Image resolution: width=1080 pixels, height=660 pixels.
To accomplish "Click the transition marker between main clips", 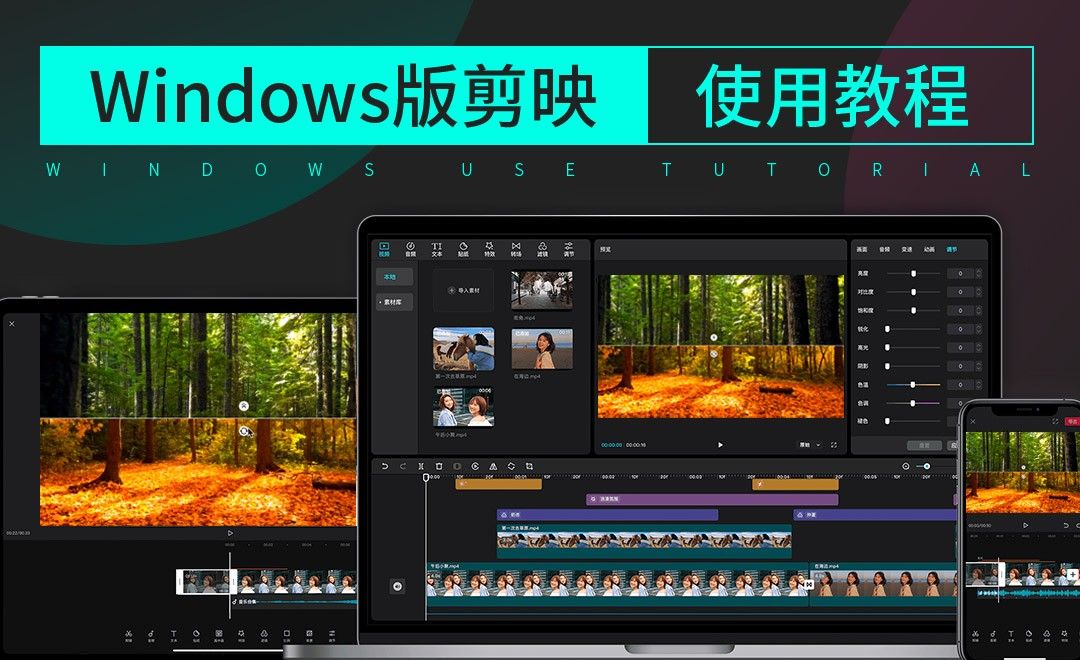I will click(809, 584).
